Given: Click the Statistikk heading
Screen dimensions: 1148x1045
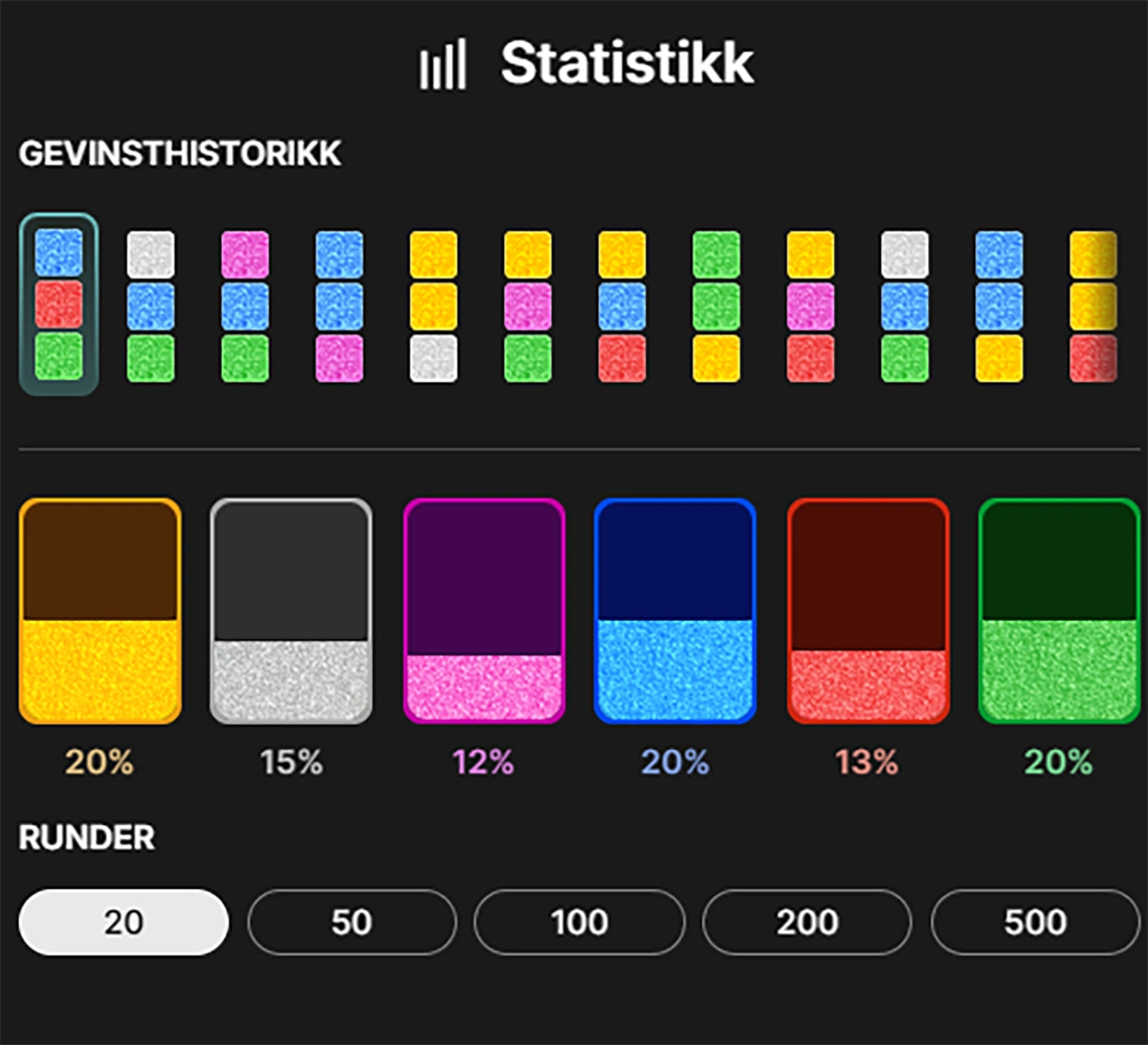Looking at the screenshot, I should click(628, 63).
